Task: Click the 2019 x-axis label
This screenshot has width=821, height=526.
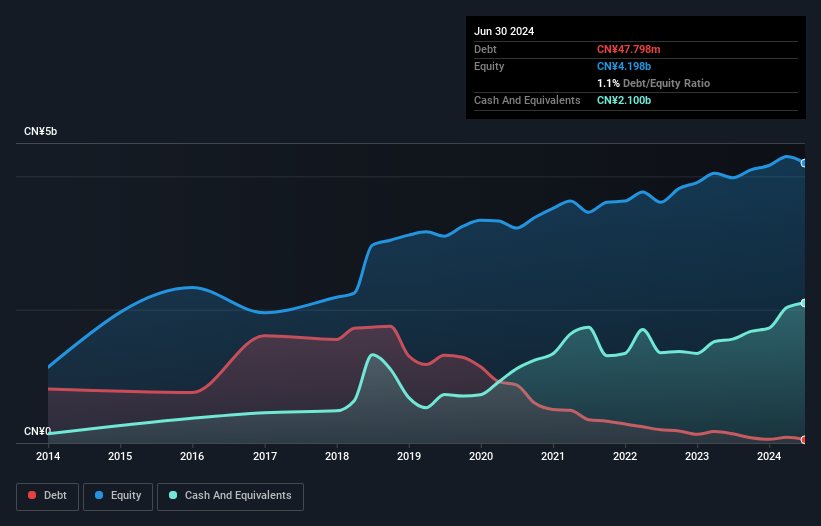Action: point(409,456)
